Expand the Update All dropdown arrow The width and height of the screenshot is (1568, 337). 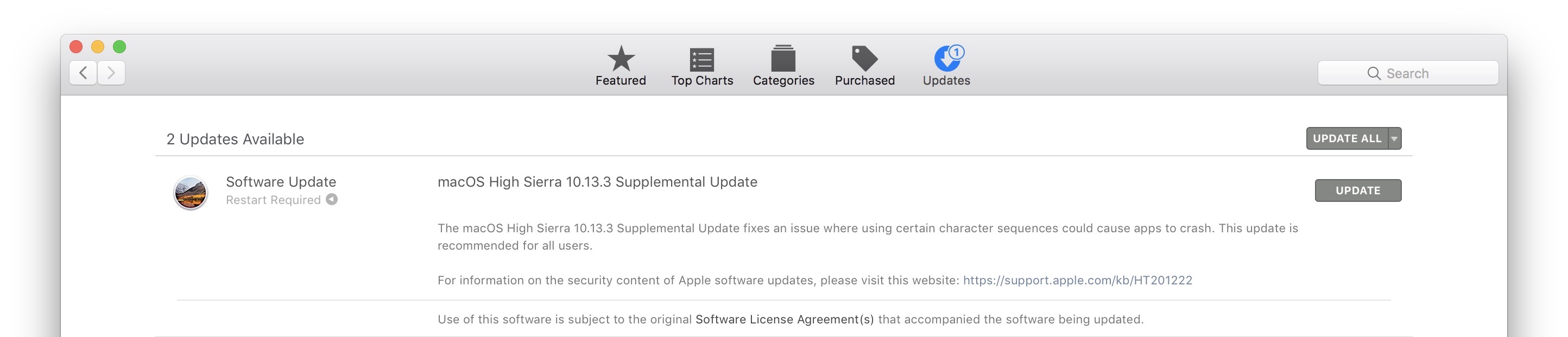point(1394,139)
